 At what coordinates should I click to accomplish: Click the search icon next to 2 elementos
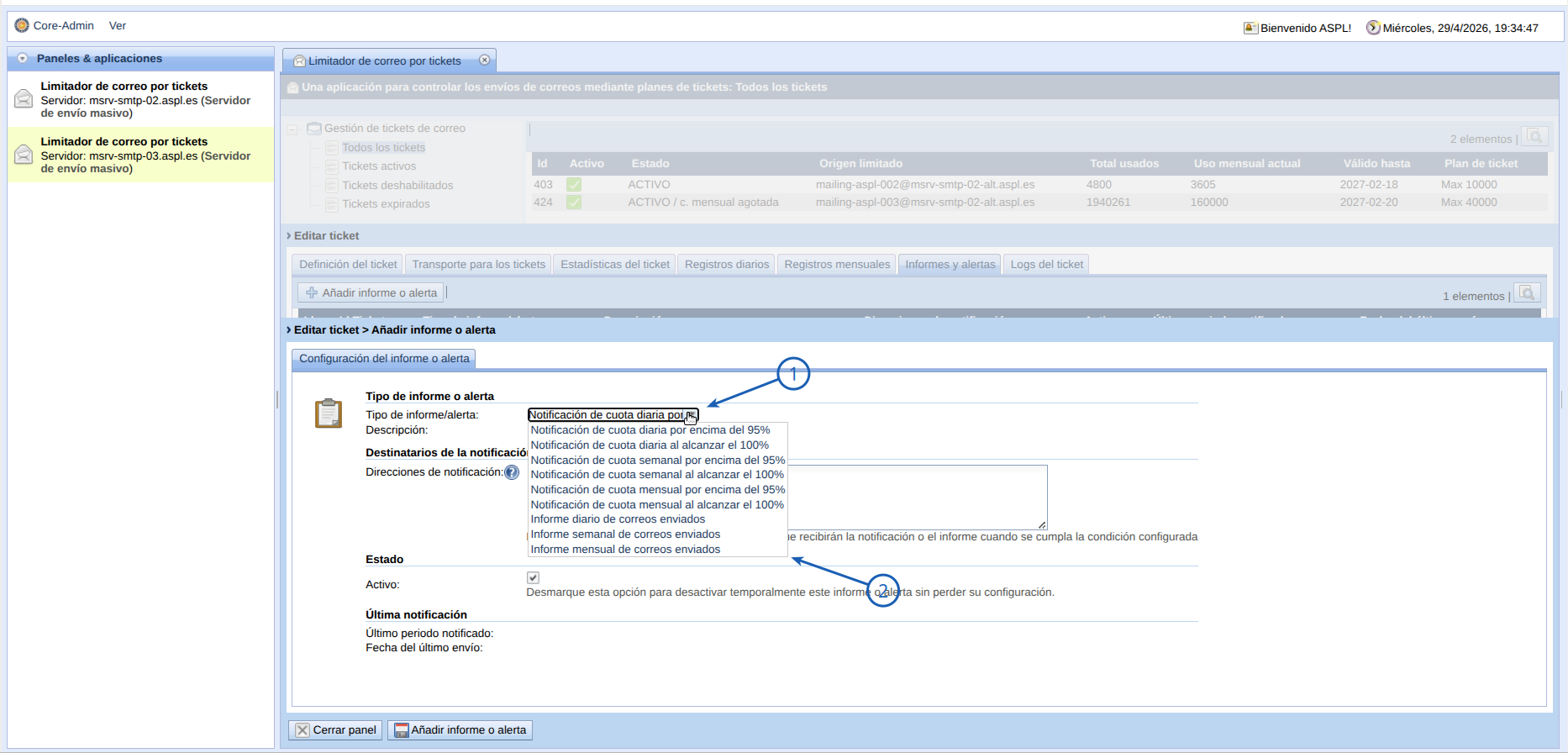tap(1534, 137)
